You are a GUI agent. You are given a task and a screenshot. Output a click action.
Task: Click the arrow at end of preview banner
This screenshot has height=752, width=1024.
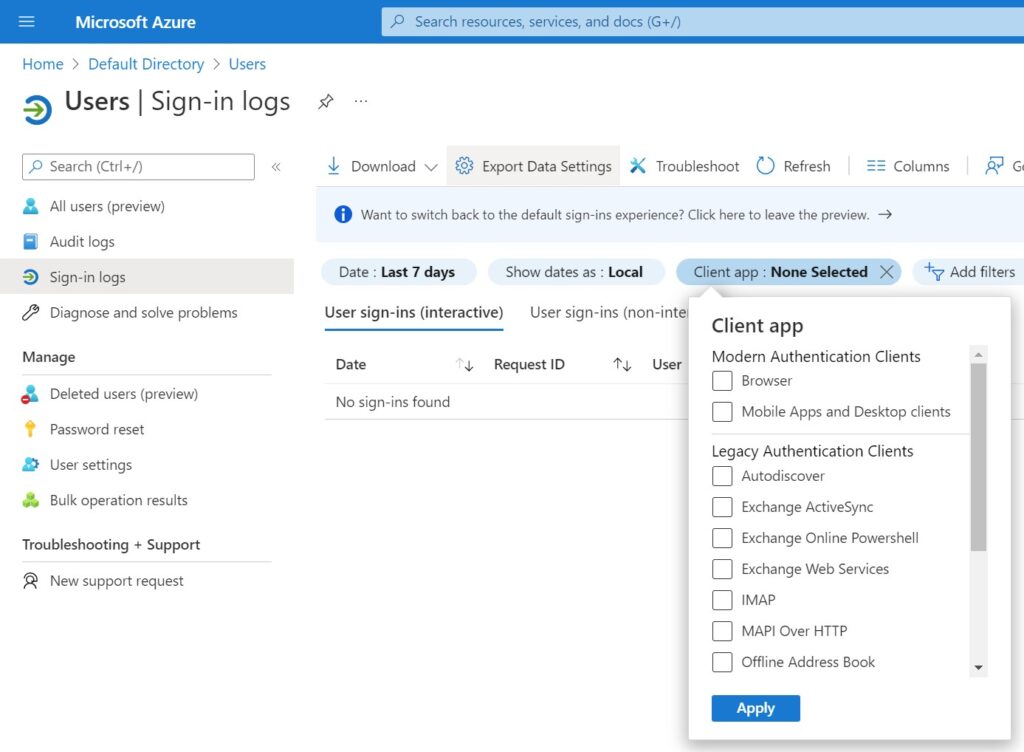pos(885,214)
